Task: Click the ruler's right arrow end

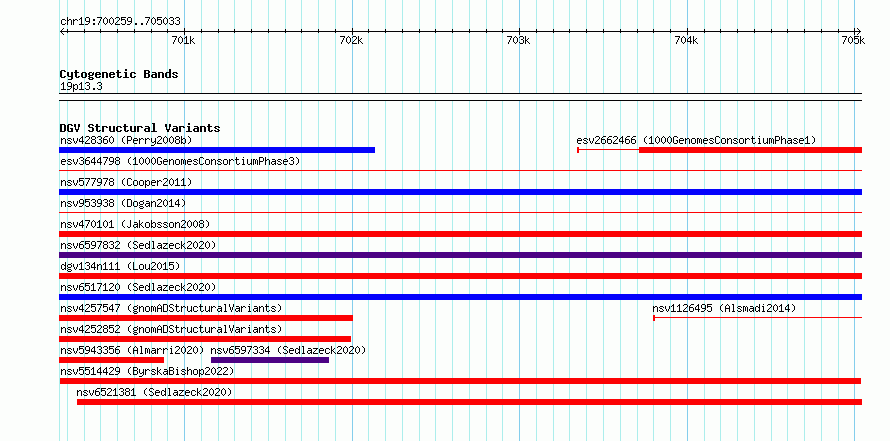Action: coord(859,31)
